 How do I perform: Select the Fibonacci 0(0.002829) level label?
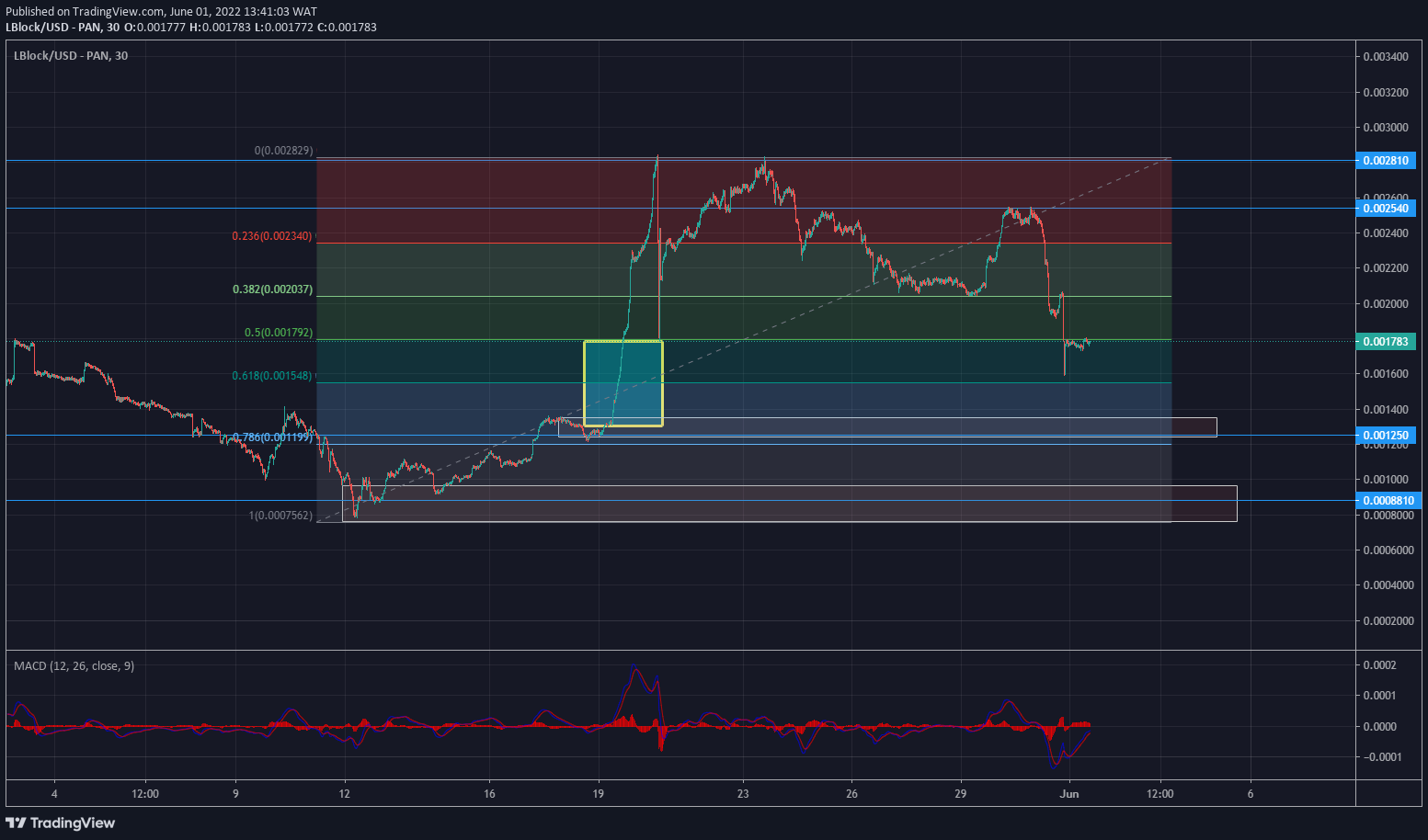pyautogui.click(x=284, y=151)
